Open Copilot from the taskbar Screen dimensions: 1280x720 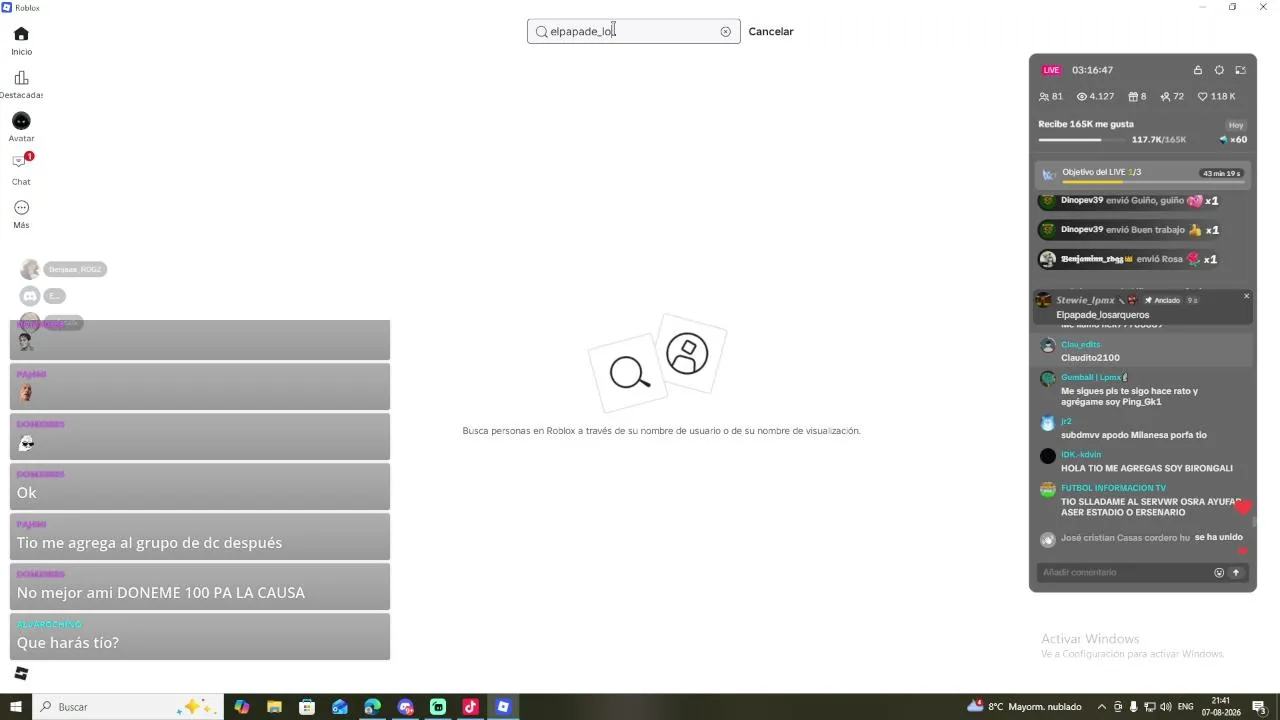click(x=242, y=707)
